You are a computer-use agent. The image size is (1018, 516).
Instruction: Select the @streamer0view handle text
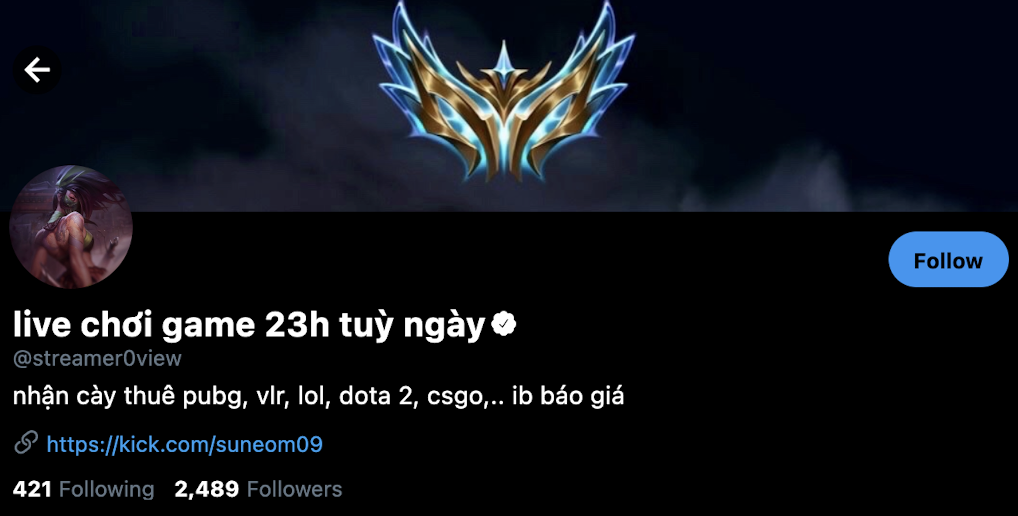click(x=97, y=358)
